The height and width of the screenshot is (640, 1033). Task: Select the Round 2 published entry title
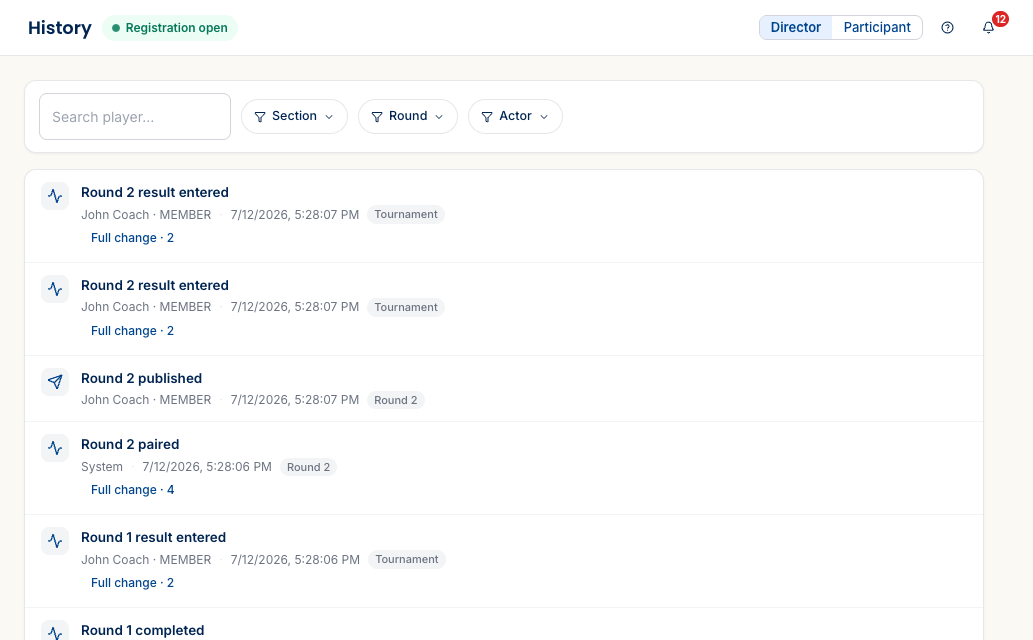(142, 378)
